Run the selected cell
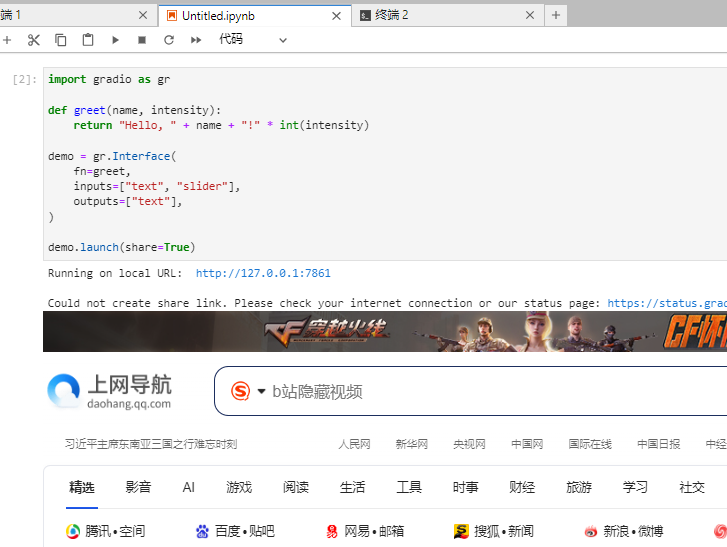The width and height of the screenshot is (727, 547). (115, 40)
